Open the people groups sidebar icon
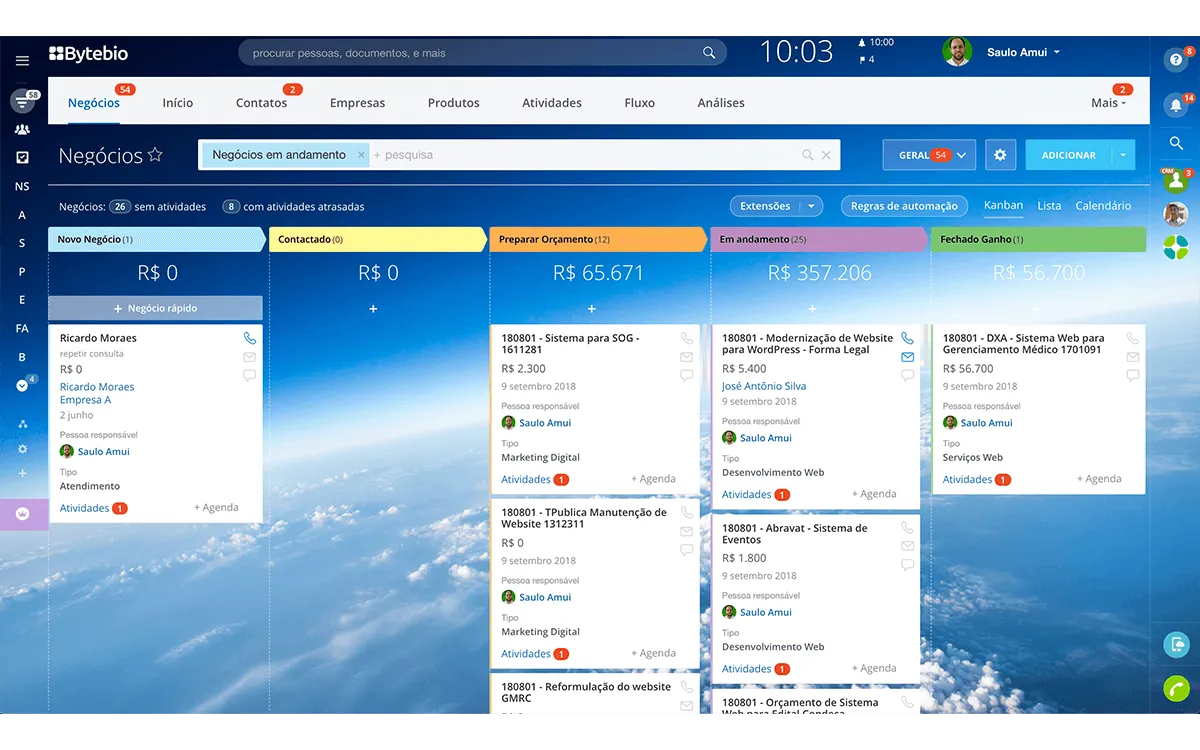Image resolution: width=1200 pixels, height=750 pixels. 22,130
